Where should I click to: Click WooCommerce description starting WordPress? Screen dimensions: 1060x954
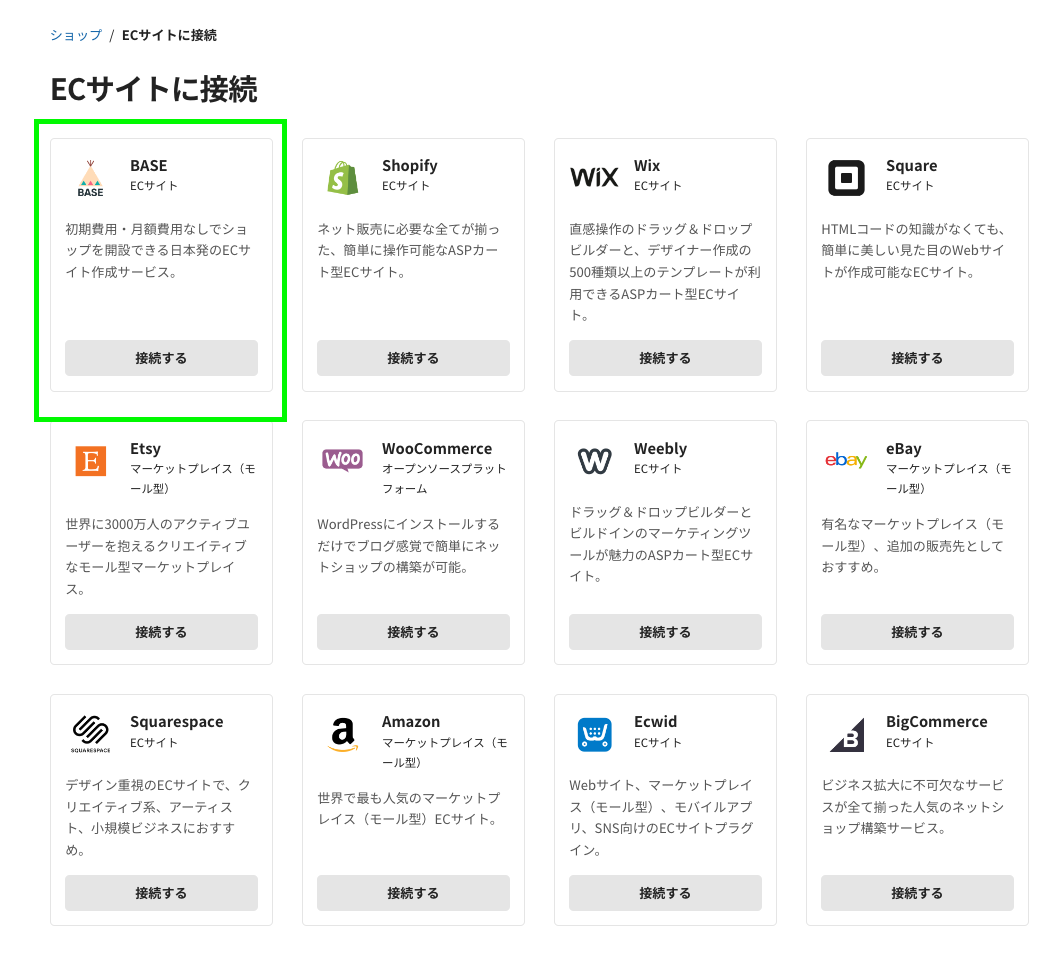tap(409, 546)
